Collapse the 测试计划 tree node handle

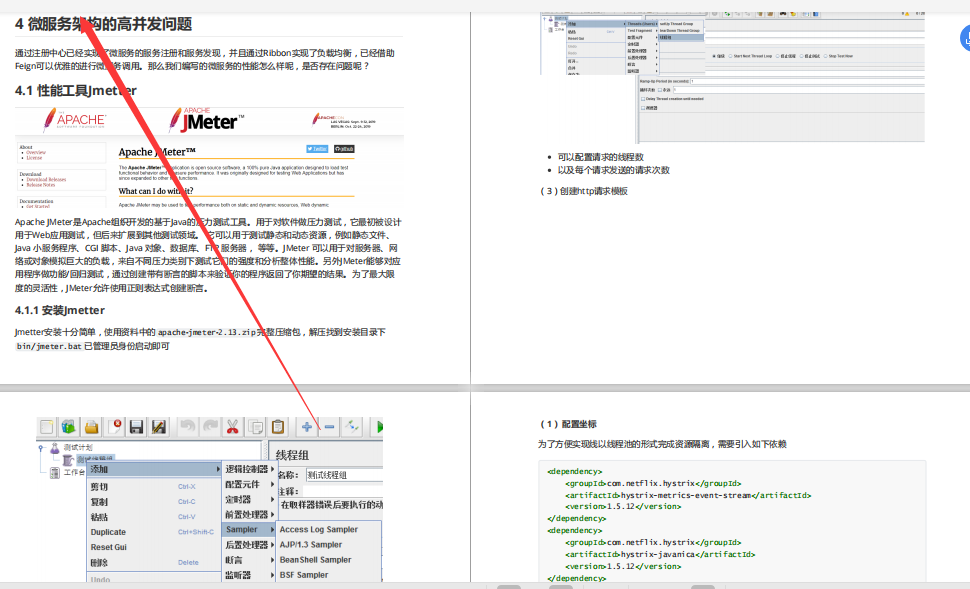point(41,447)
